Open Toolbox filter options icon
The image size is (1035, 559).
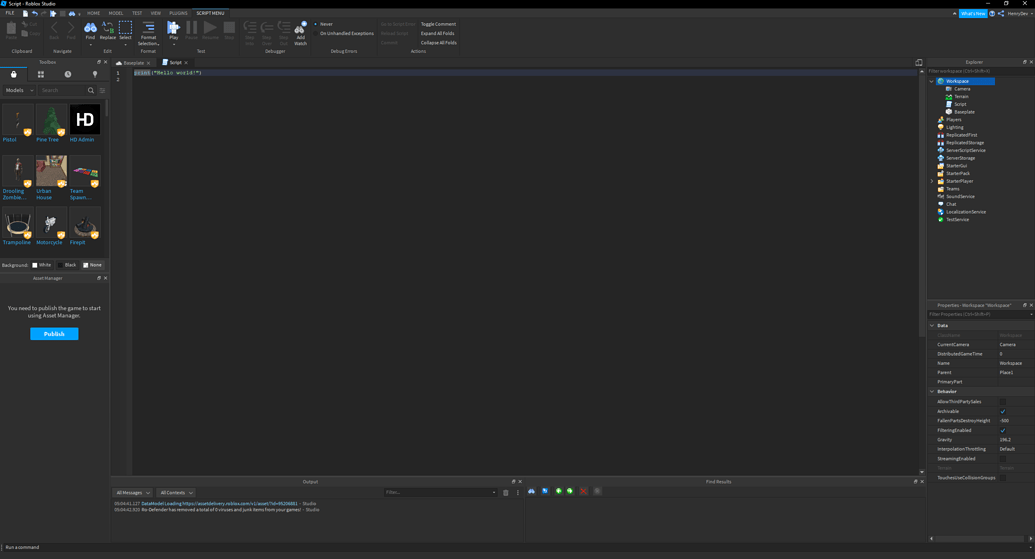(x=102, y=90)
